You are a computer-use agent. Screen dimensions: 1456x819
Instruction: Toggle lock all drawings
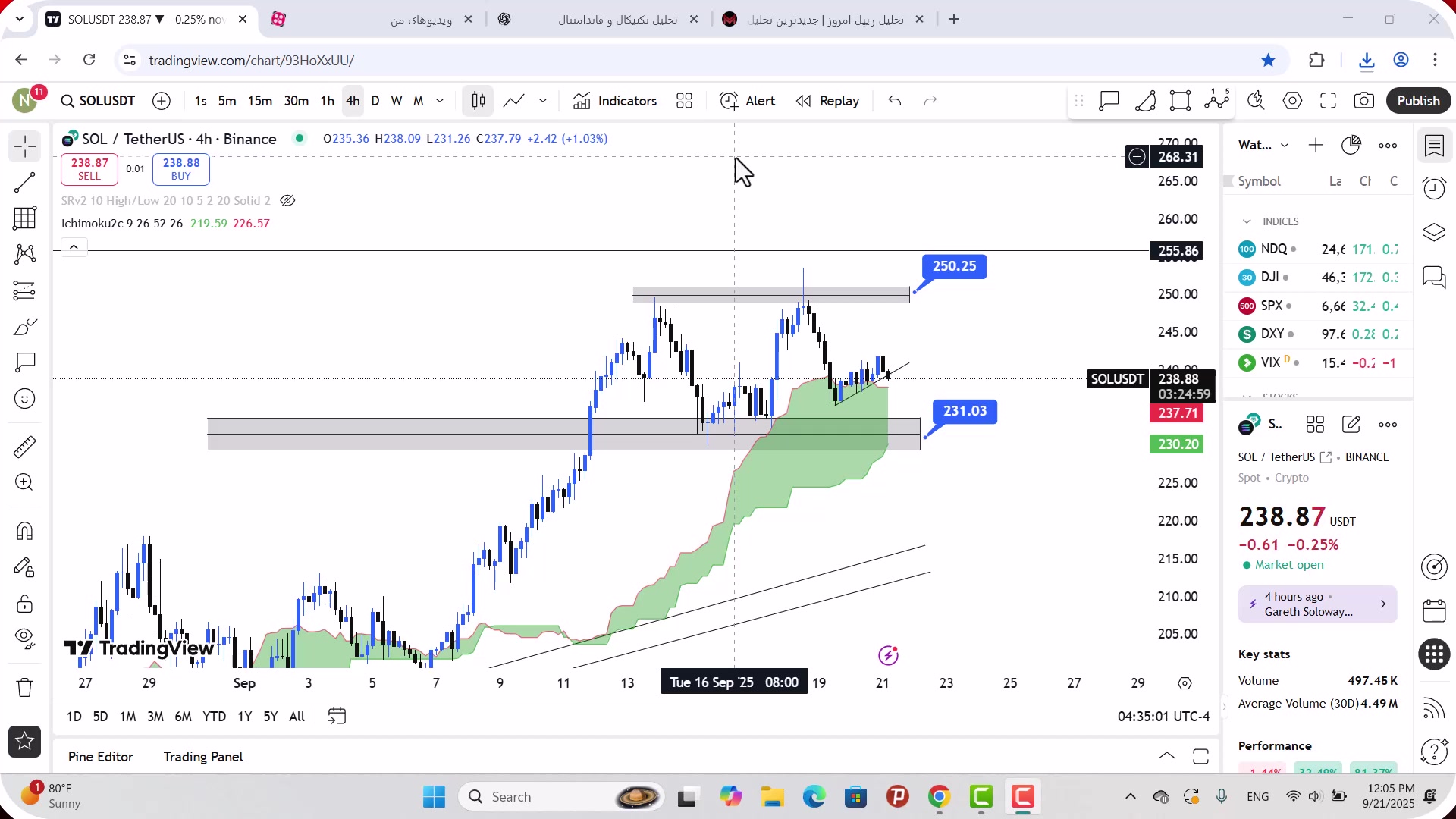pyautogui.click(x=25, y=604)
